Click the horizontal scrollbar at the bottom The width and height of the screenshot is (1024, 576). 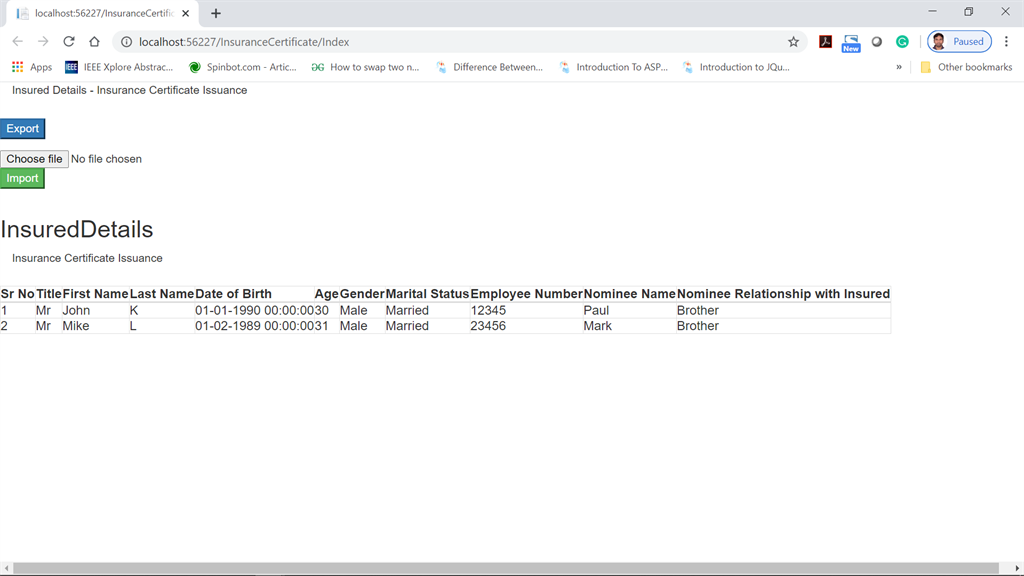pos(512,568)
